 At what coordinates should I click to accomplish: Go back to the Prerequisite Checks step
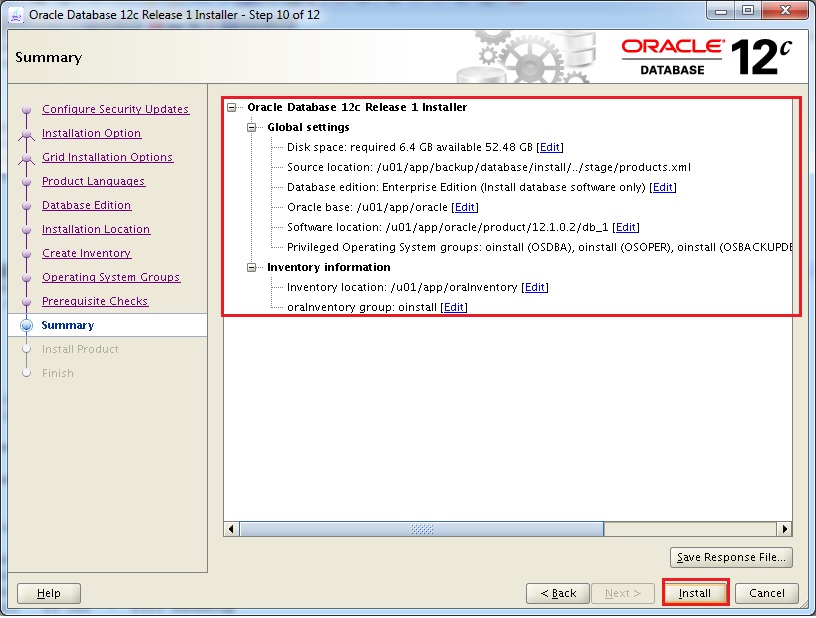click(95, 301)
